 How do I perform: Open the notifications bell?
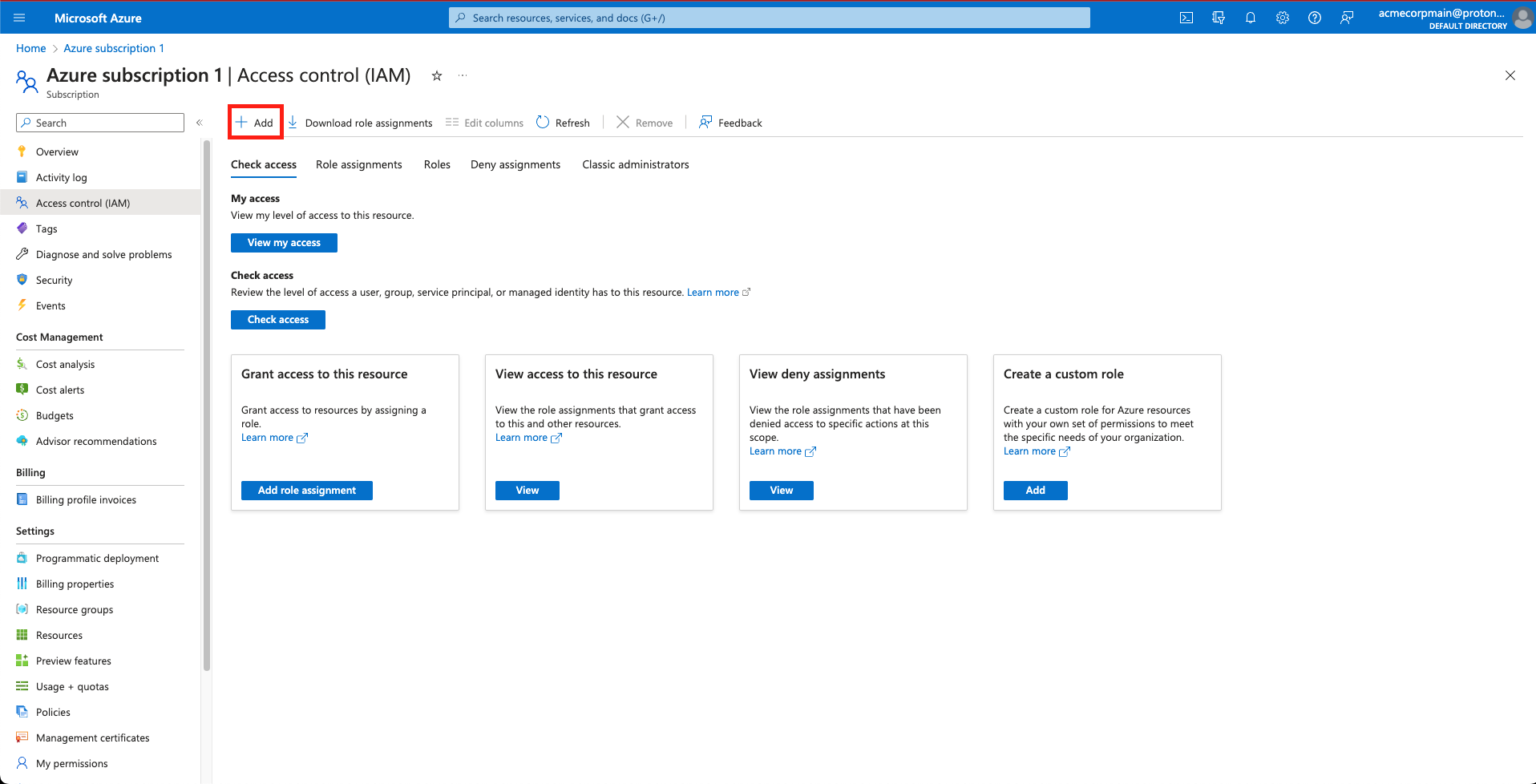coord(1251,18)
